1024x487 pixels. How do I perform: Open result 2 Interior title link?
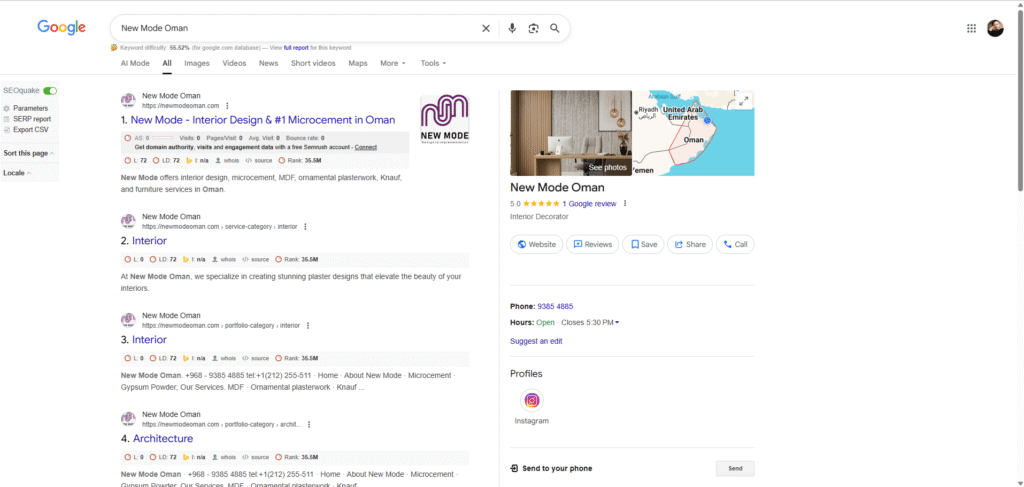[x=149, y=241]
